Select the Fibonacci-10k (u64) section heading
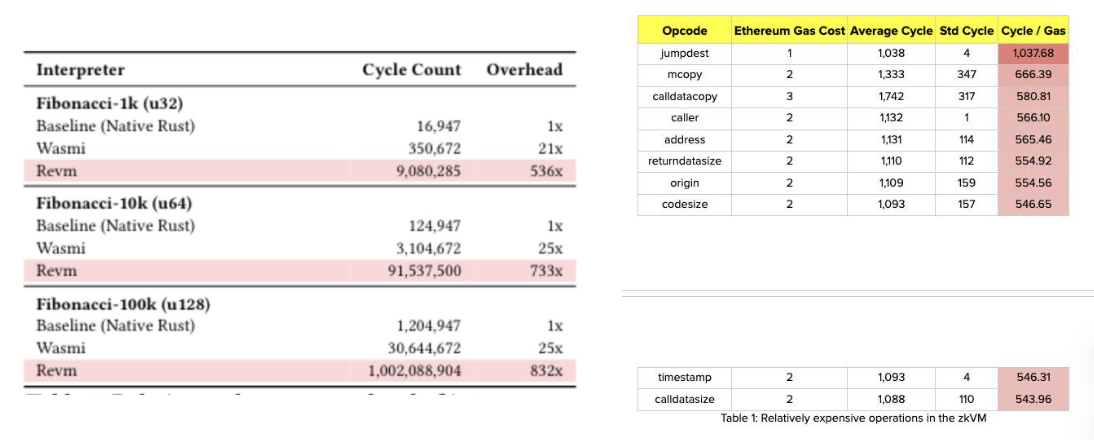Viewport: 1094px width, 440px height. tap(114, 204)
